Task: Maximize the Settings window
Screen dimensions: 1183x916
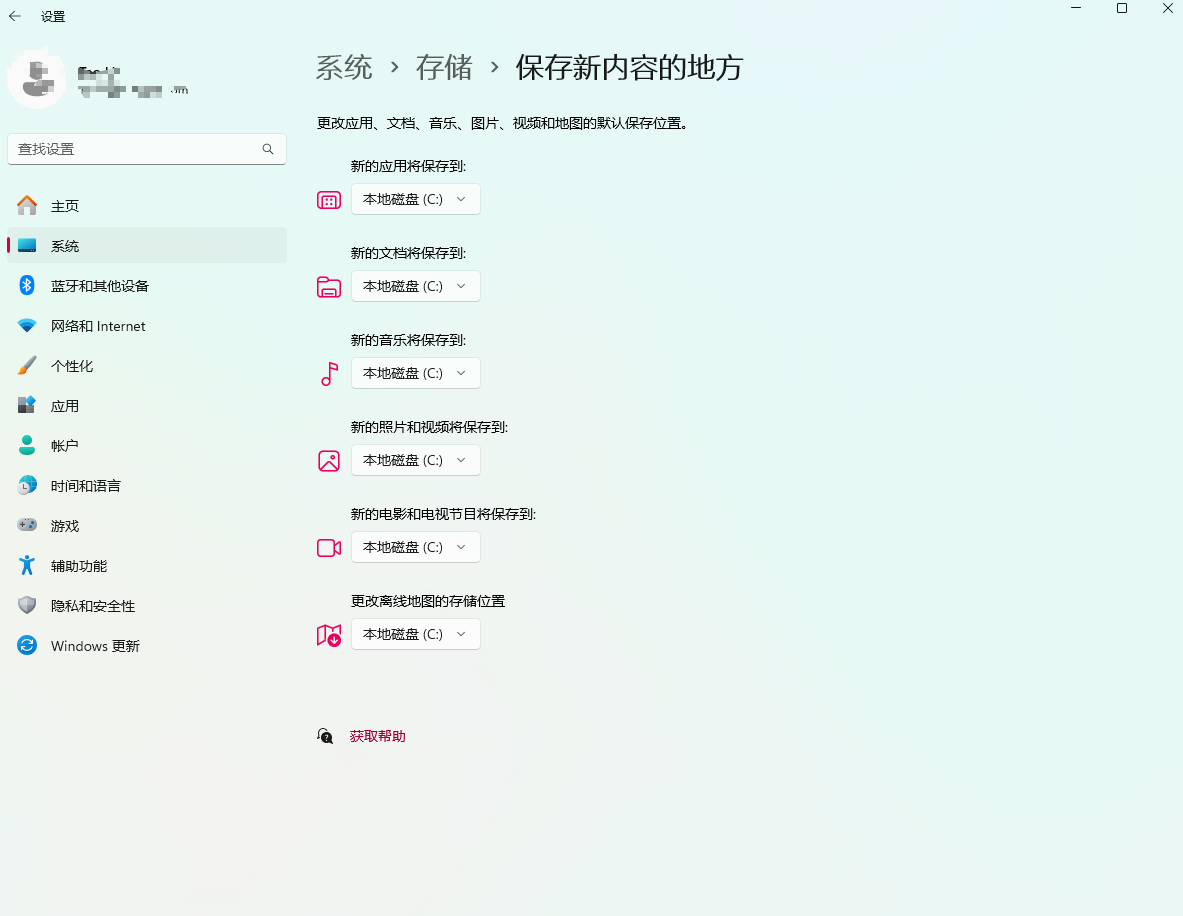Action: pyautogui.click(x=1122, y=8)
